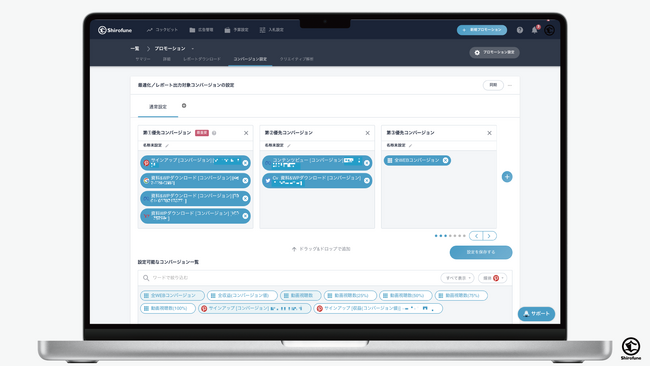The image size is (650, 366).
Task: Open the すべて表示 filter dropdown
Action: pos(457,278)
